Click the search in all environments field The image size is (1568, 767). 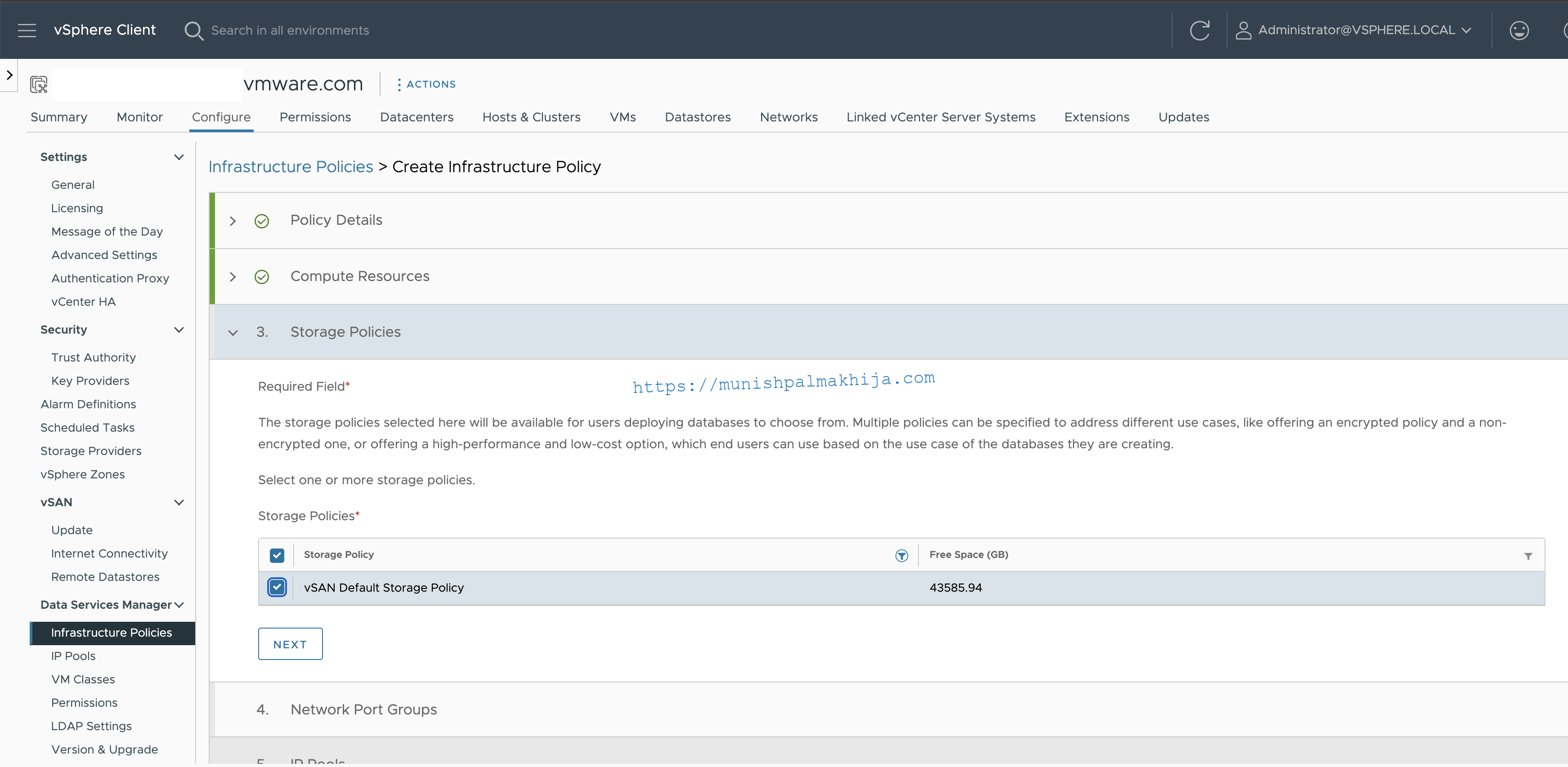click(x=290, y=31)
